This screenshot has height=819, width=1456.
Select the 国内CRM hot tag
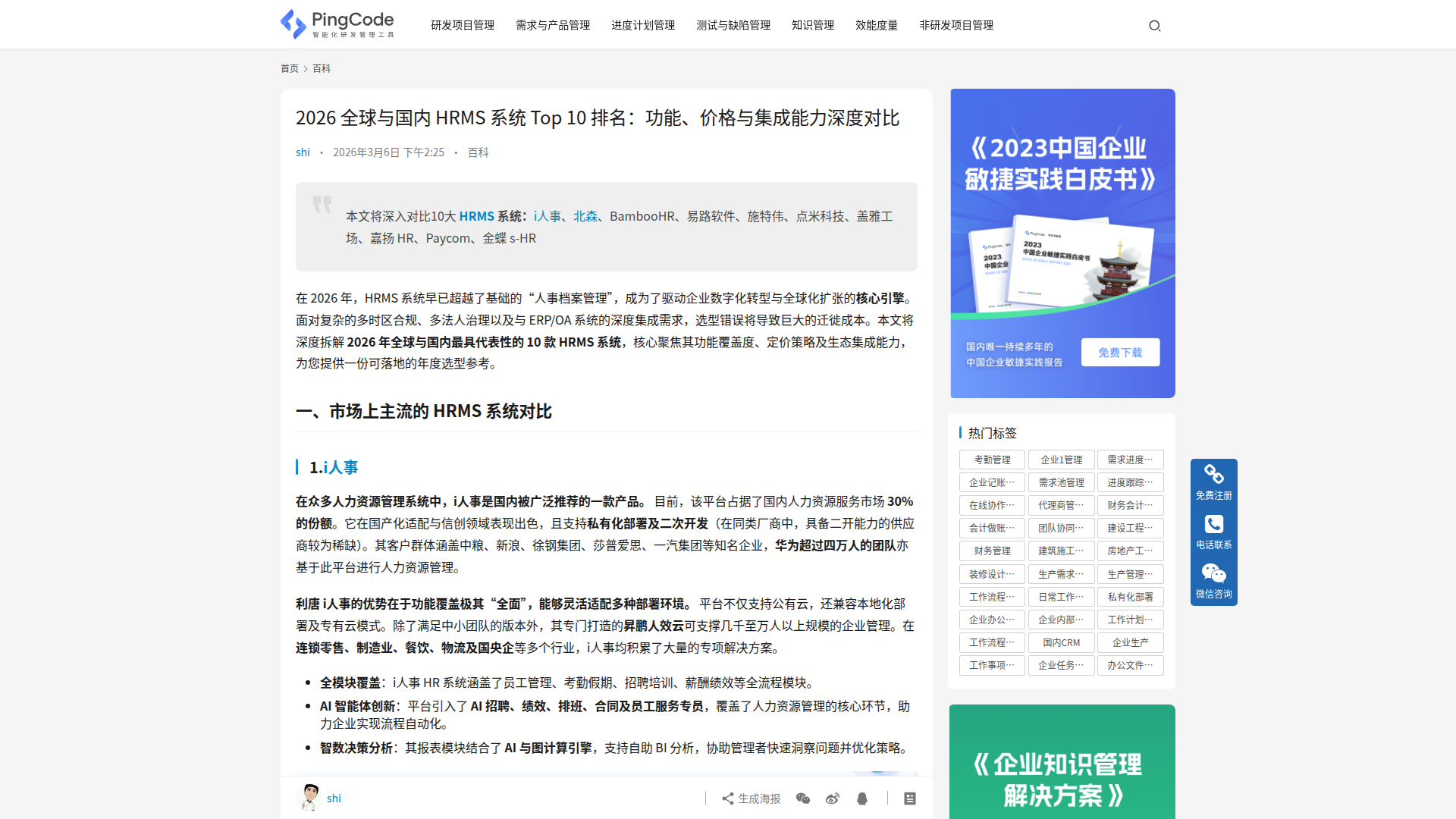pyautogui.click(x=1061, y=642)
